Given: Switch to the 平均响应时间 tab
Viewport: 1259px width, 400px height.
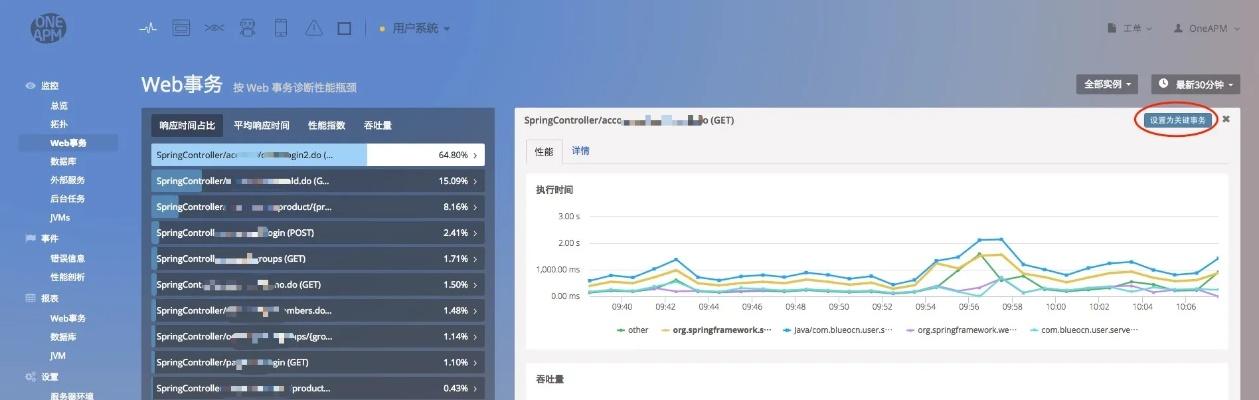Looking at the screenshot, I should [x=261, y=126].
